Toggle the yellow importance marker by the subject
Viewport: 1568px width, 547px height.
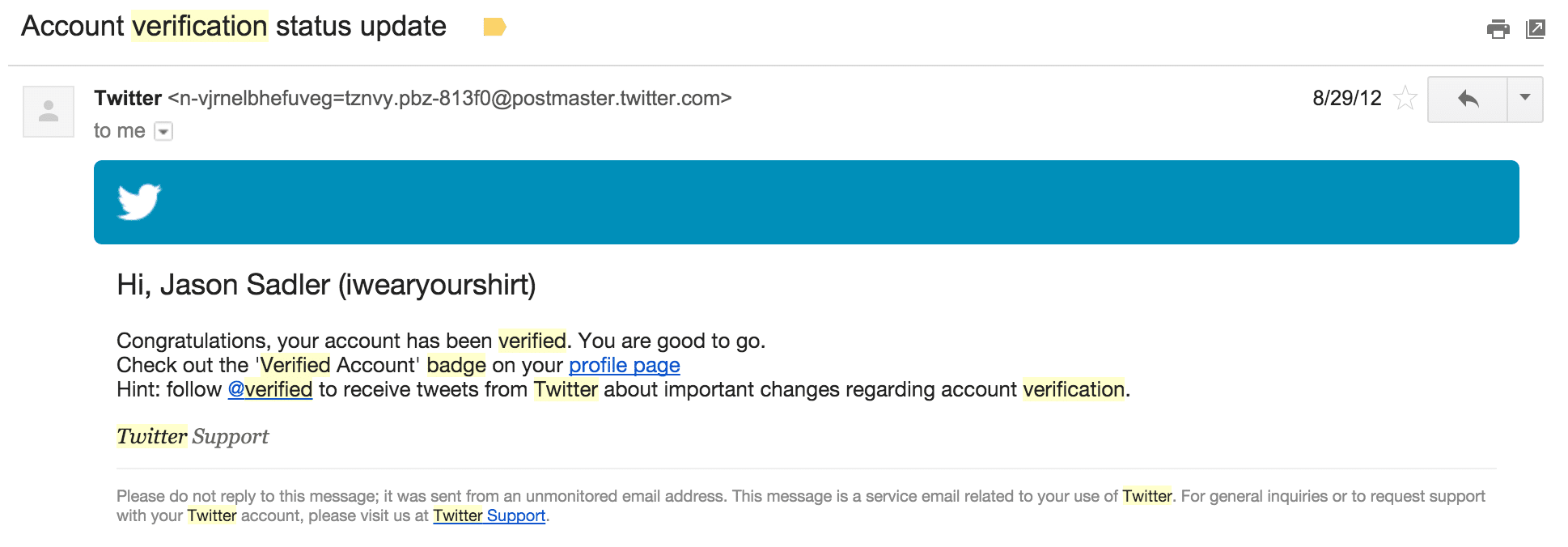[494, 28]
